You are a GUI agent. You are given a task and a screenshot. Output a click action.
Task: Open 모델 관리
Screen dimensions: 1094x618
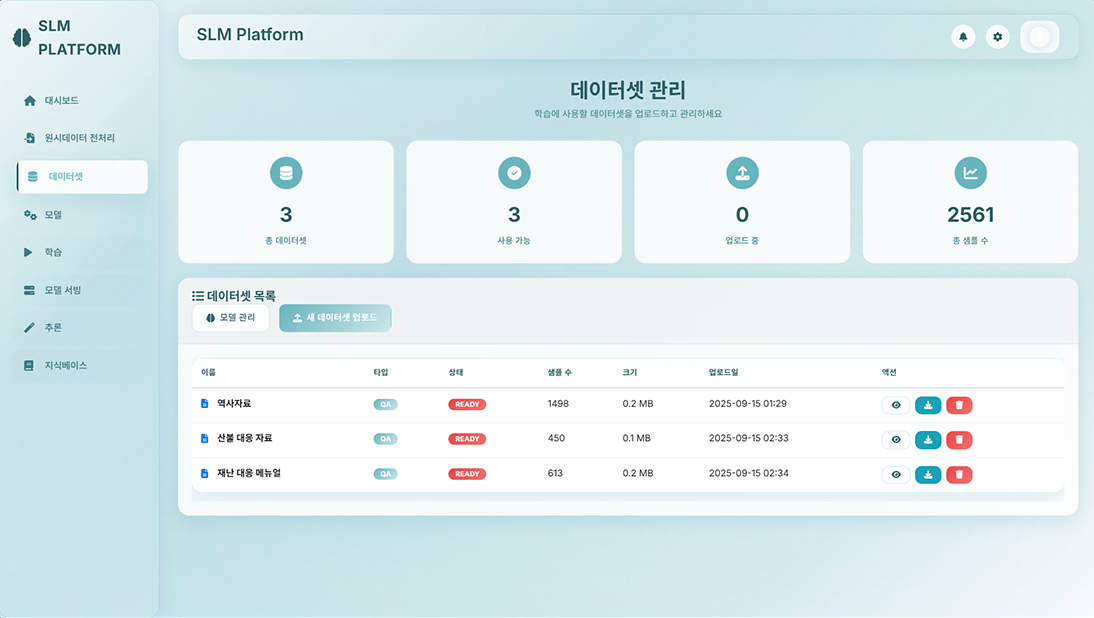tap(230, 318)
